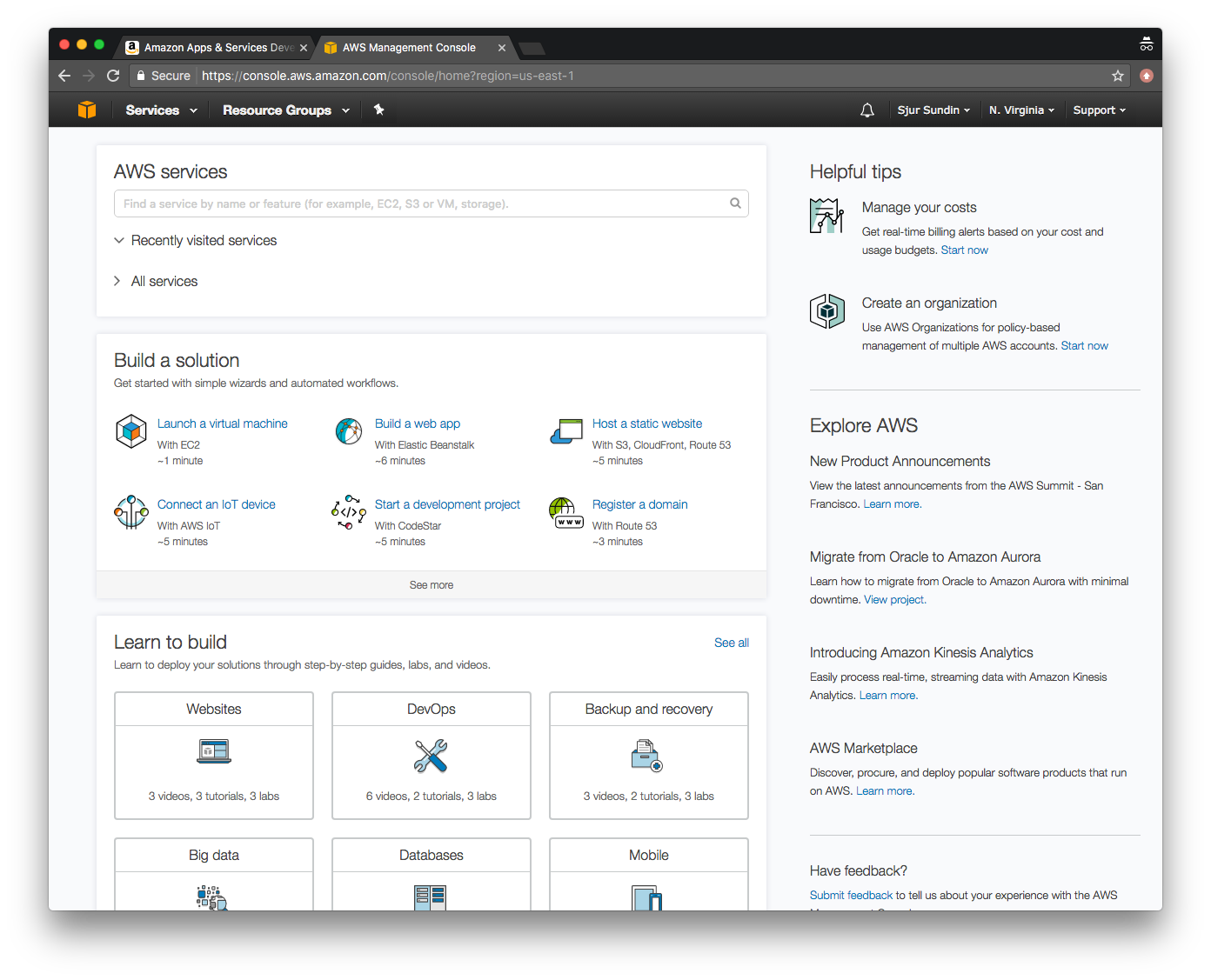
Task: Click the pin shortcuts icon in navbar
Action: 379,110
